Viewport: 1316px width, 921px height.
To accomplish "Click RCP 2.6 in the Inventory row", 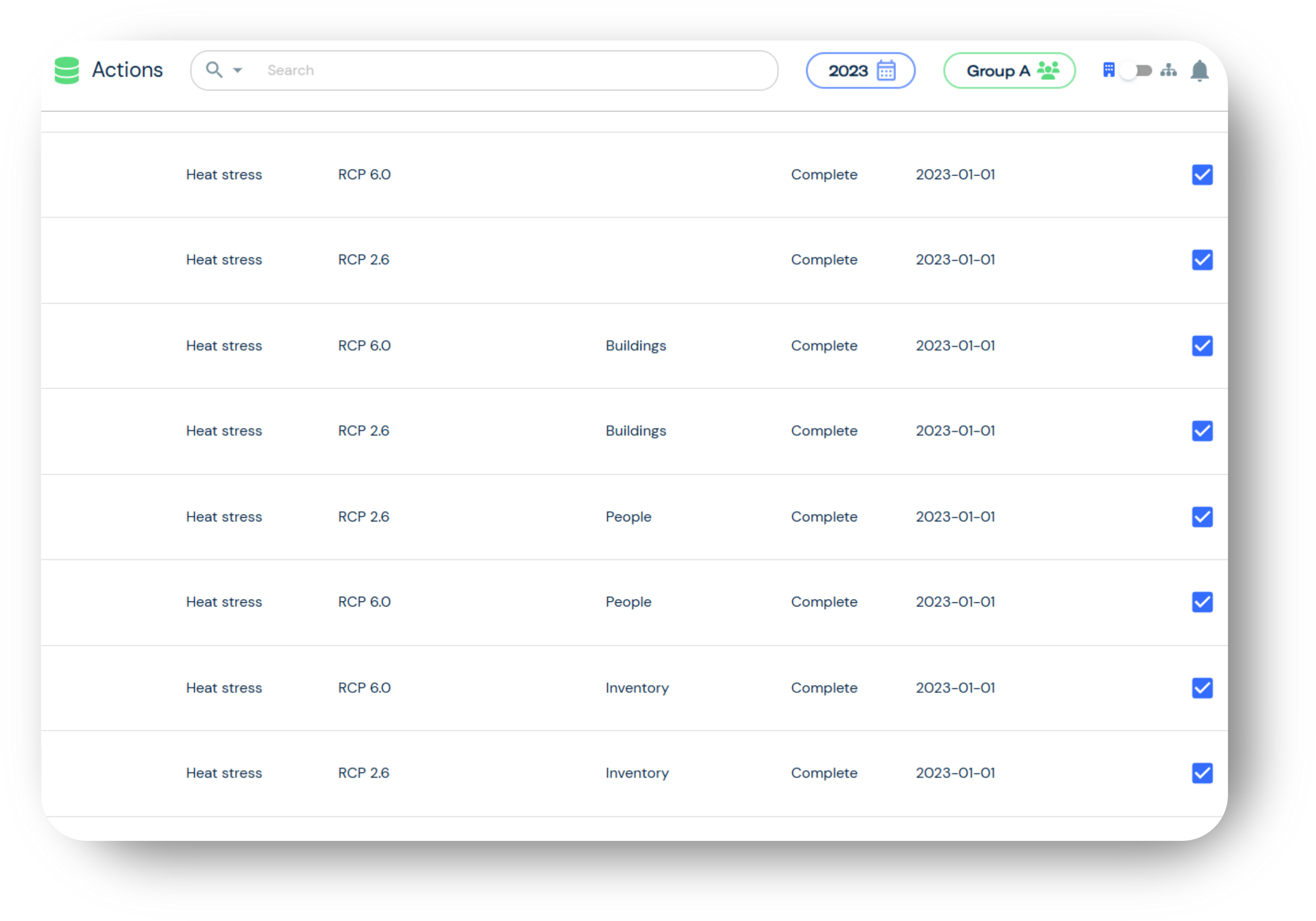I will (x=363, y=773).
